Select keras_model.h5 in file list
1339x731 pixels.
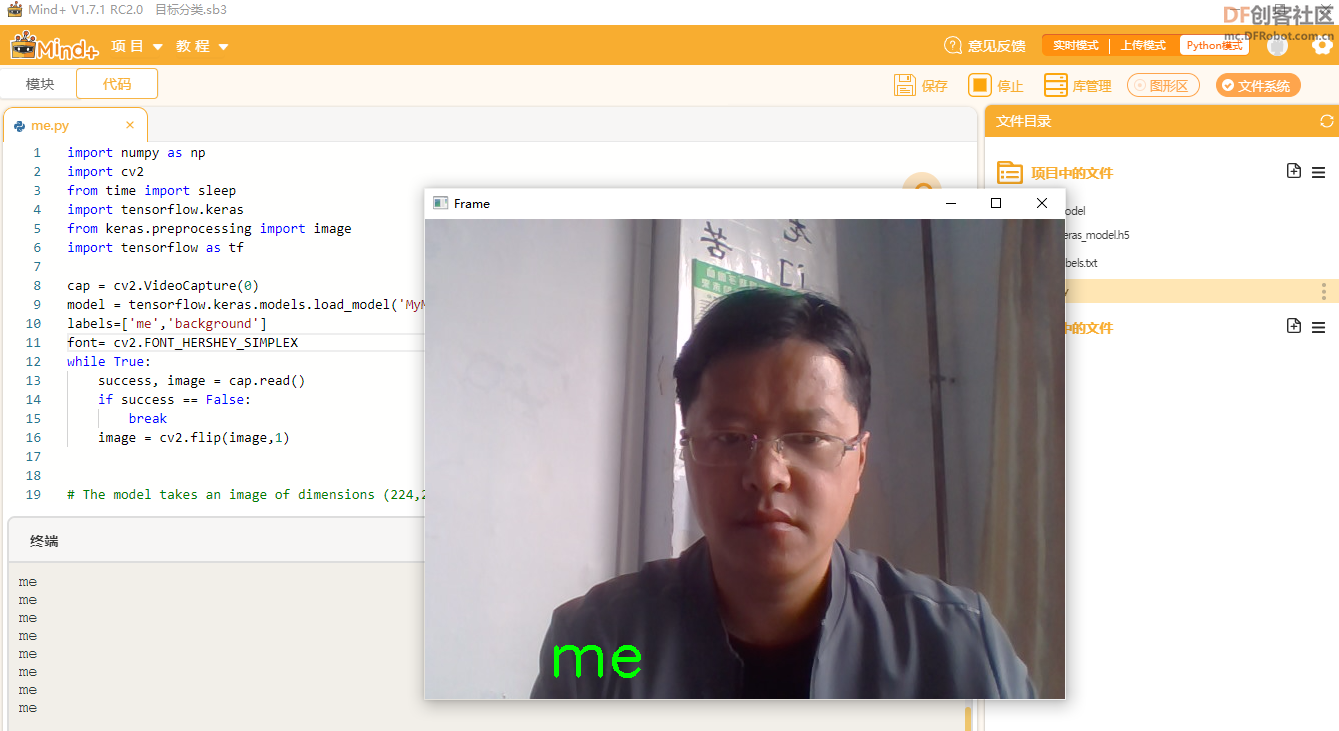[x=1097, y=235]
